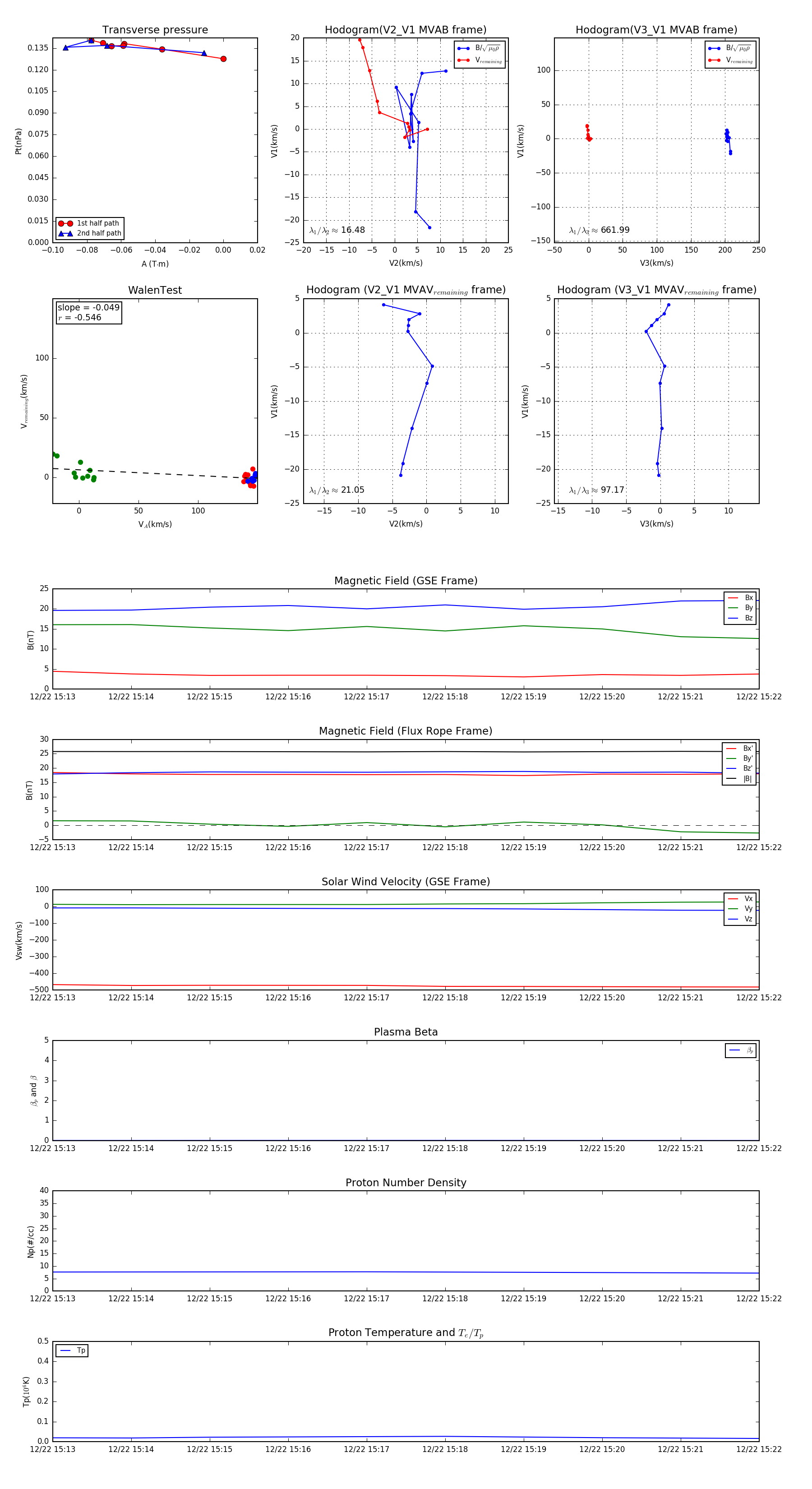Click the "V_remaining(km/s)" y-axis label of WalenTest
The height and width of the screenshot is (1489, 812).
click(x=24, y=401)
